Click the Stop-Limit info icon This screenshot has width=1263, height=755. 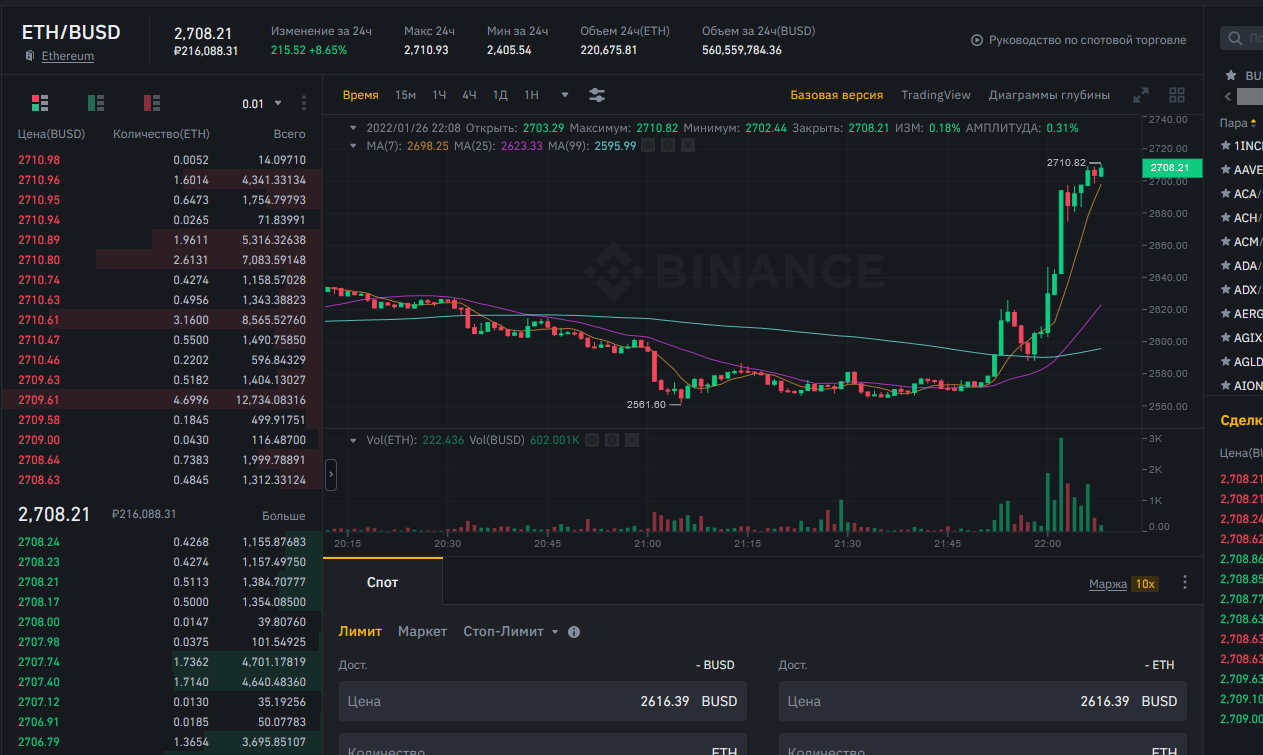[574, 632]
